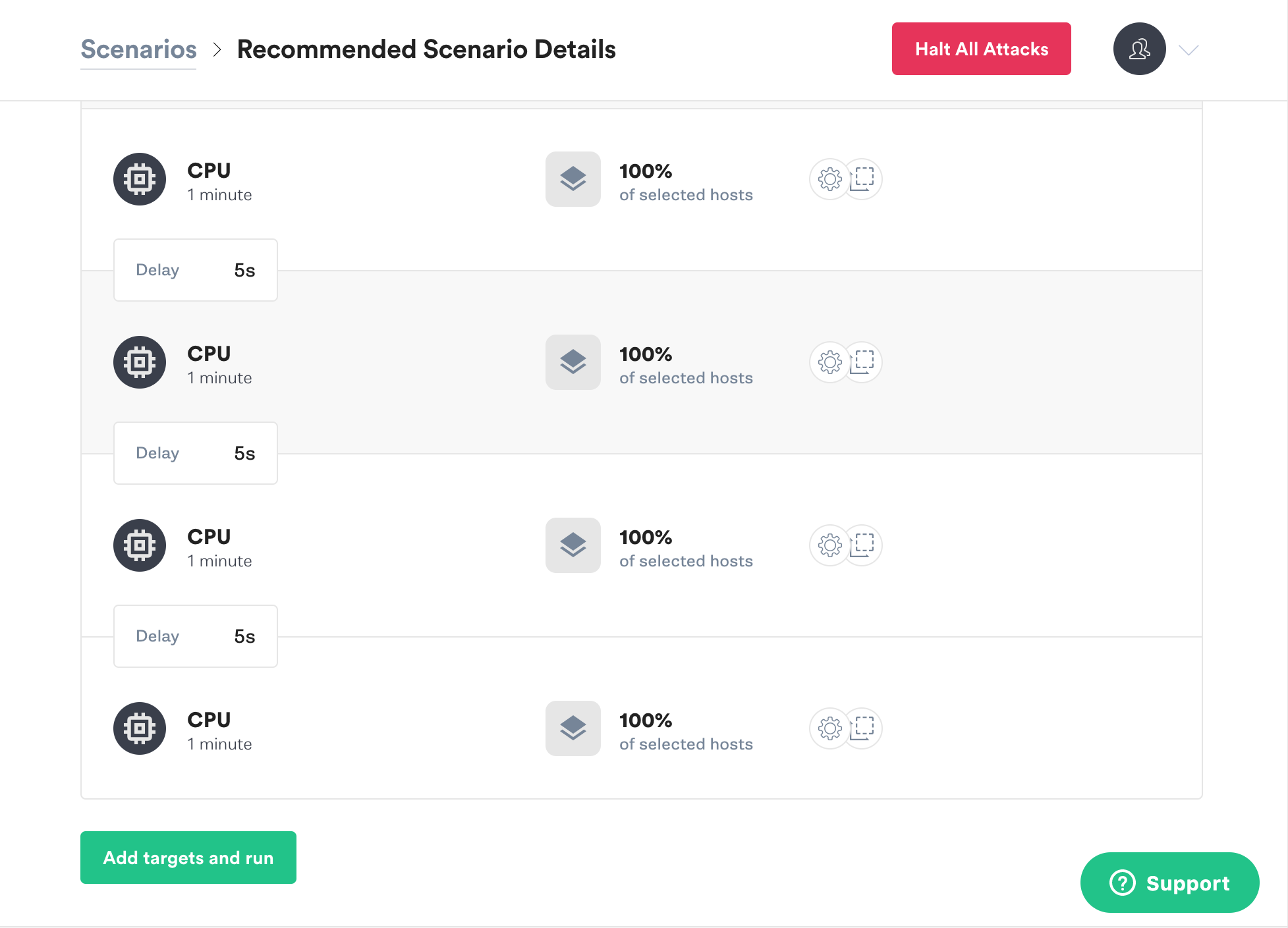Click '100%' in the second CPU row

(x=646, y=354)
